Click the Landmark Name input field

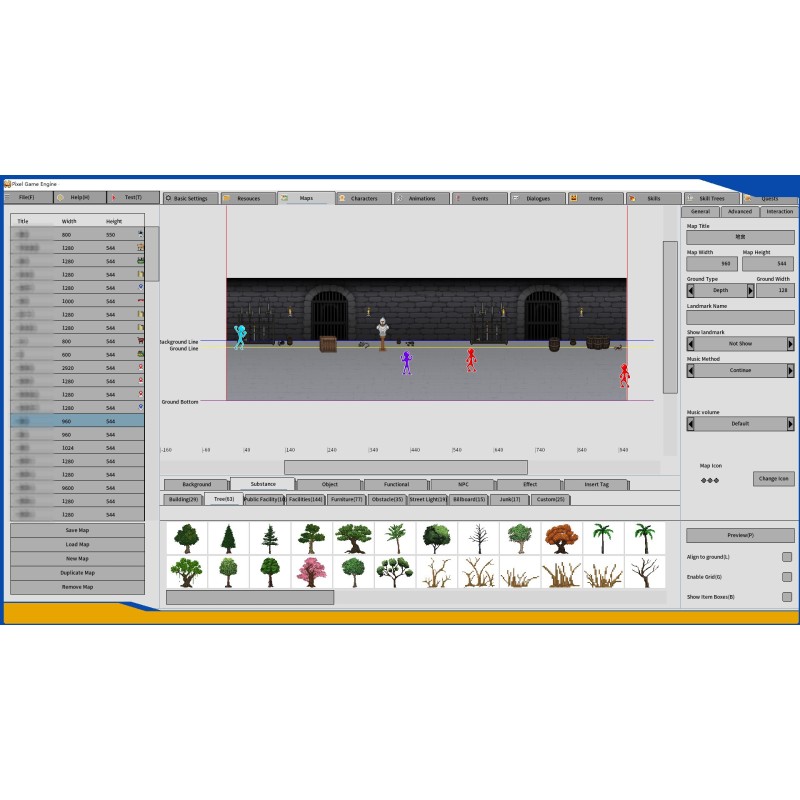[740, 317]
